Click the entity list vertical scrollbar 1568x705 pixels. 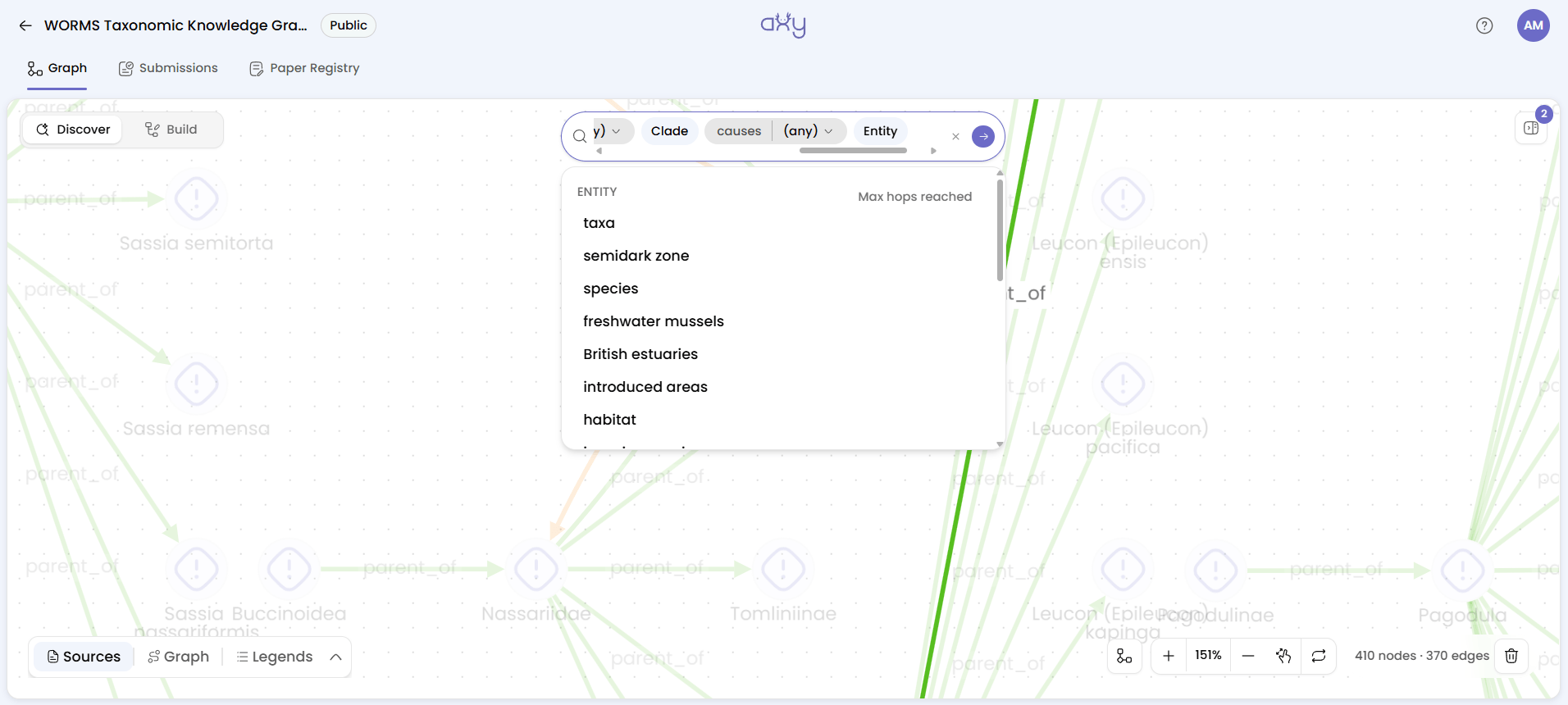(1000, 230)
